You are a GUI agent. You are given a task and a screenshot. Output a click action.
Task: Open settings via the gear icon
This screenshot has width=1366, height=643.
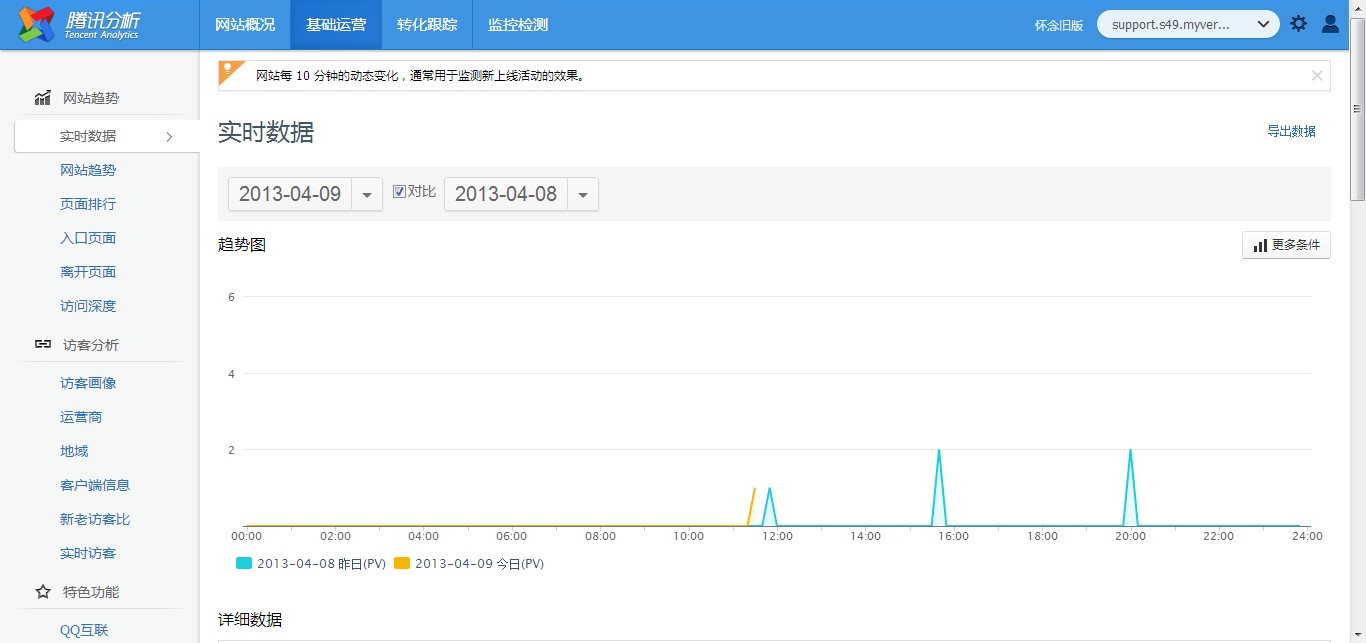(x=1298, y=24)
